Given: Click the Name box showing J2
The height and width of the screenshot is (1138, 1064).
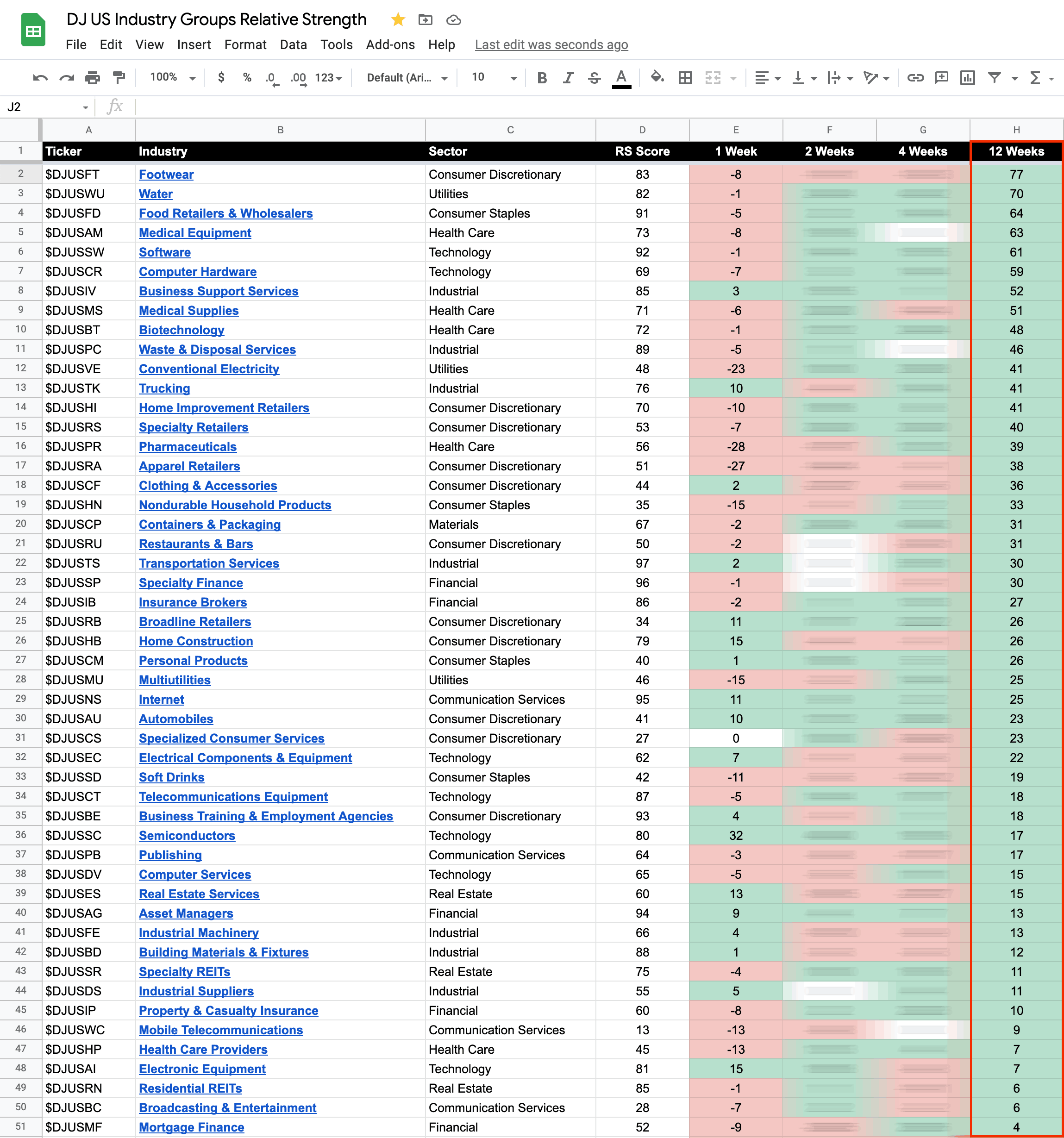Looking at the screenshot, I should (x=48, y=107).
